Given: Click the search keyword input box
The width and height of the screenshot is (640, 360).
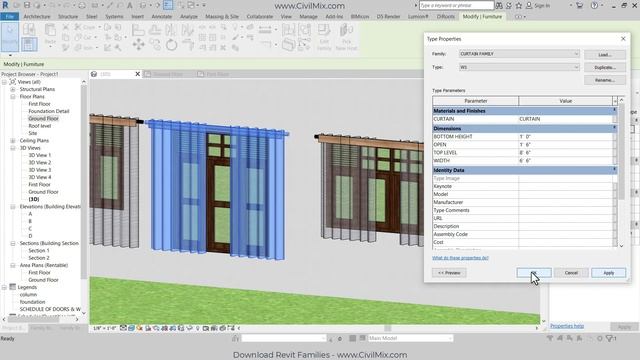Looking at the screenshot, I should tap(457, 5).
